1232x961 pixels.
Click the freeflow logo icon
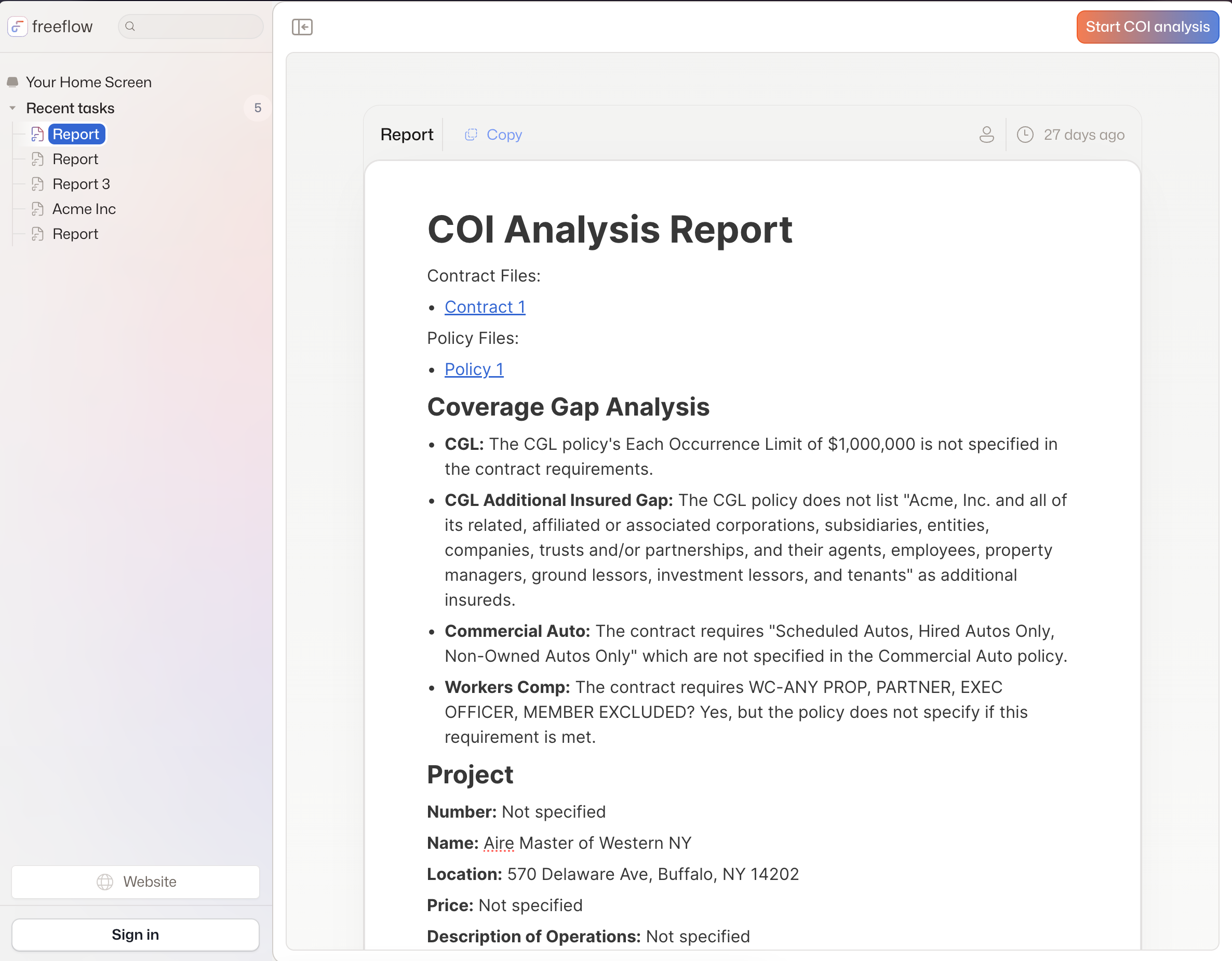(x=18, y=26)
